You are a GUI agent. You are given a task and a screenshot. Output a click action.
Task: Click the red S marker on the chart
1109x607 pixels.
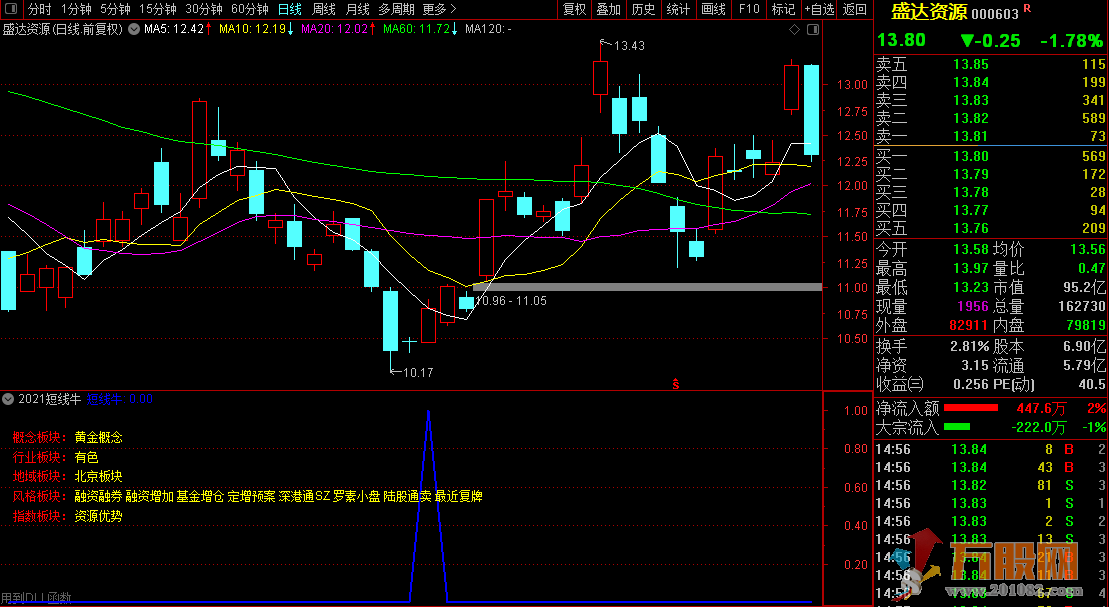(x=676, y=384)
